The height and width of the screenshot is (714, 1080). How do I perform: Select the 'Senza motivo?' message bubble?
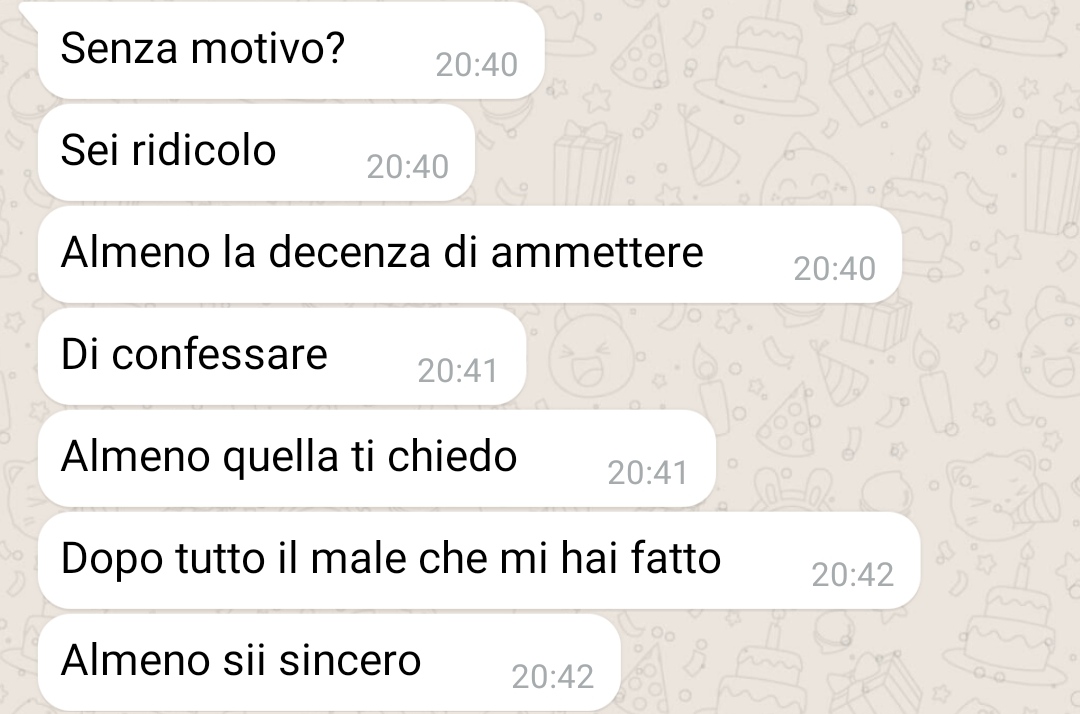point(291,50)
